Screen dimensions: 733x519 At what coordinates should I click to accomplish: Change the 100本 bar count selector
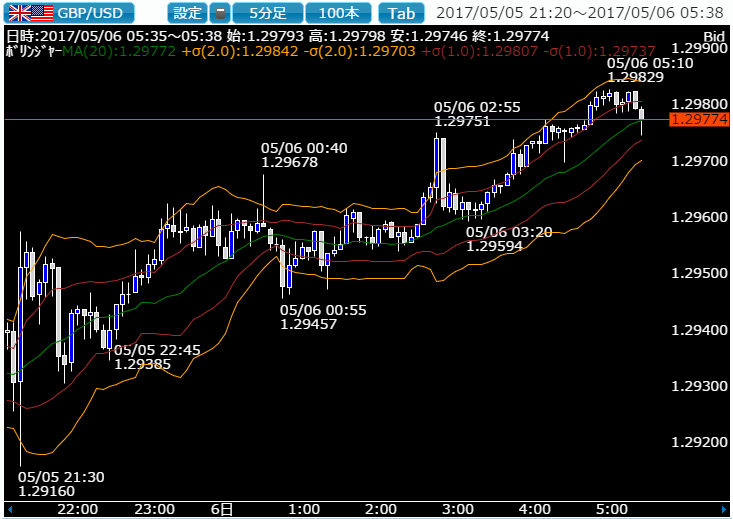click(338, 13)
